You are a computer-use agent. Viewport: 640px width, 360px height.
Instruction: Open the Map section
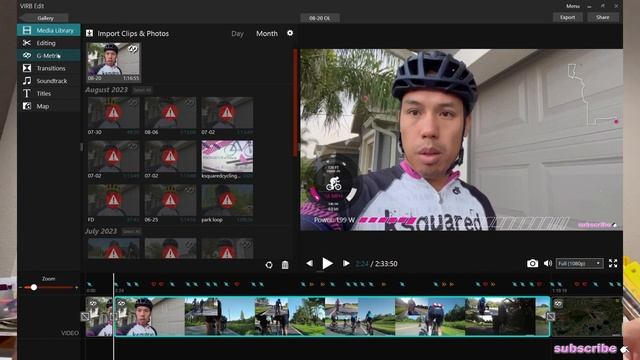point(49,106)
